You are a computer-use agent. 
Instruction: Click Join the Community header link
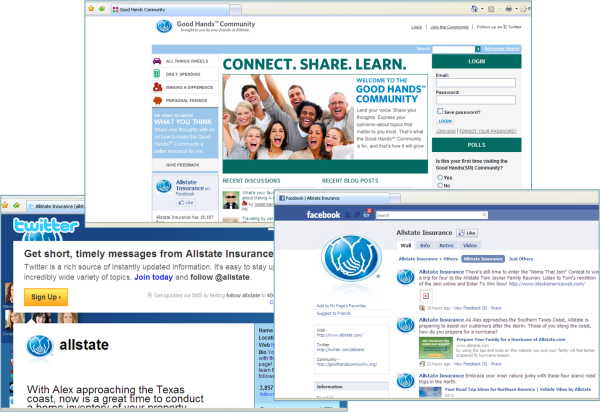coord(449,27)
